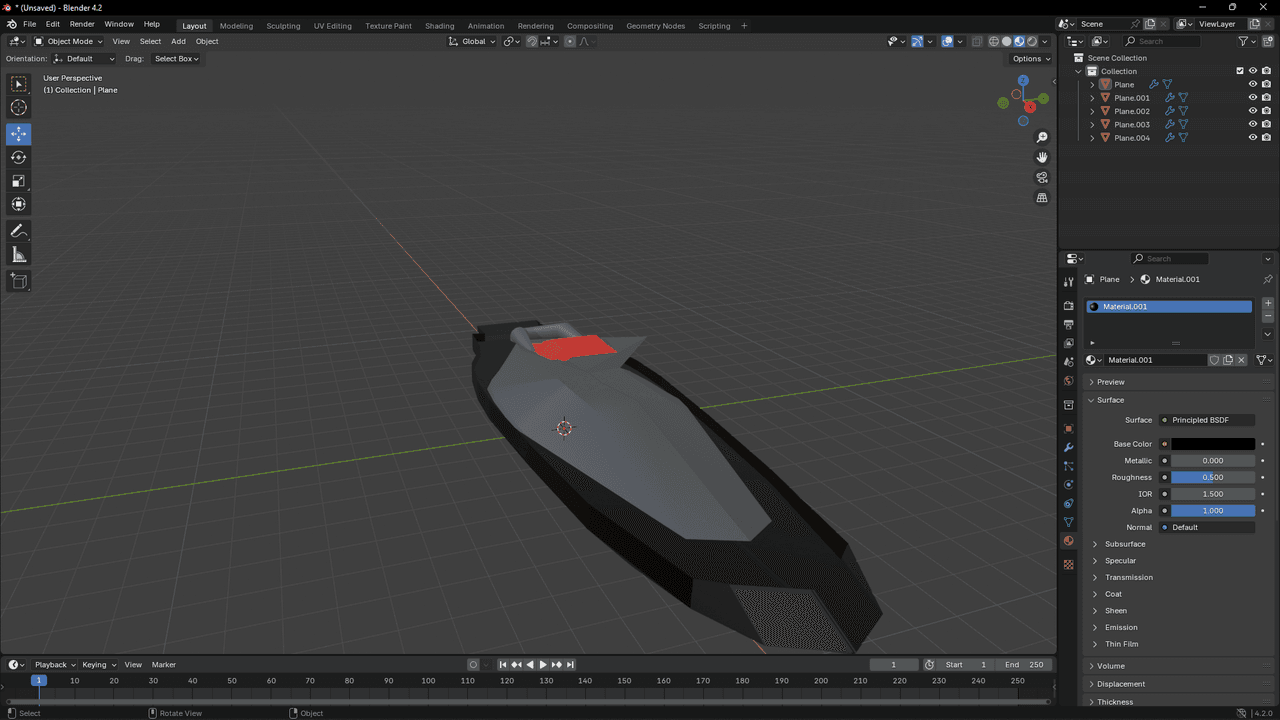This screenshot has height=720, width=1280.
Task: Select the Scale tool
Action: click(19, 181)
